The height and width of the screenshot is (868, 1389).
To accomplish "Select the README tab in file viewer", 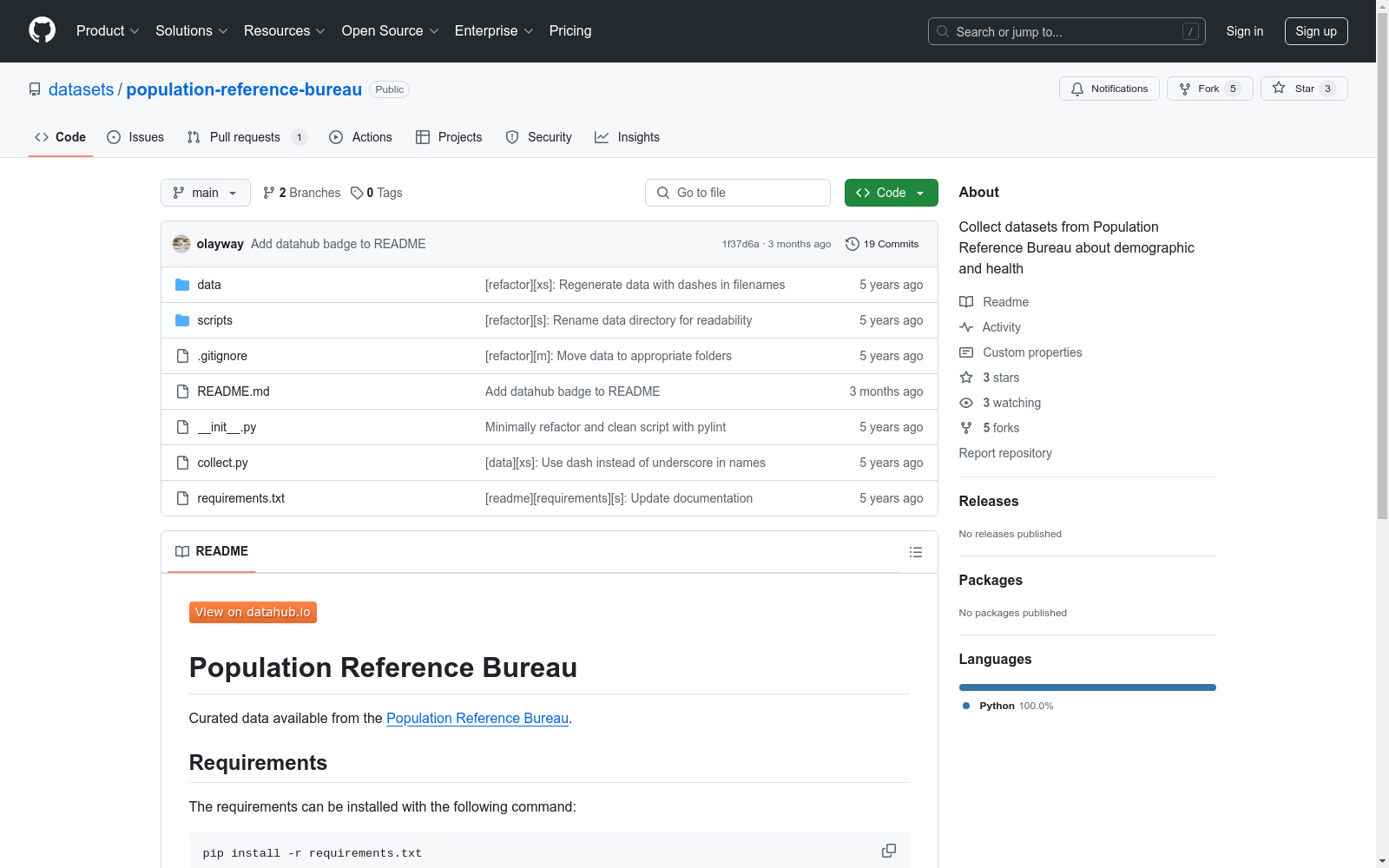I will click(x=212, y=551).
